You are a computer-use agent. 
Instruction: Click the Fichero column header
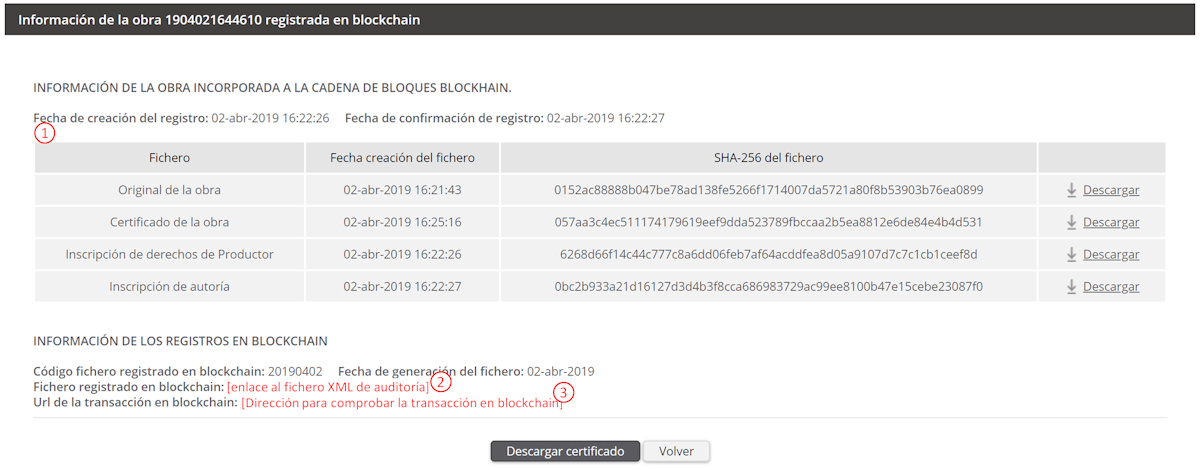pyautogui.click(x=169, y=158)
